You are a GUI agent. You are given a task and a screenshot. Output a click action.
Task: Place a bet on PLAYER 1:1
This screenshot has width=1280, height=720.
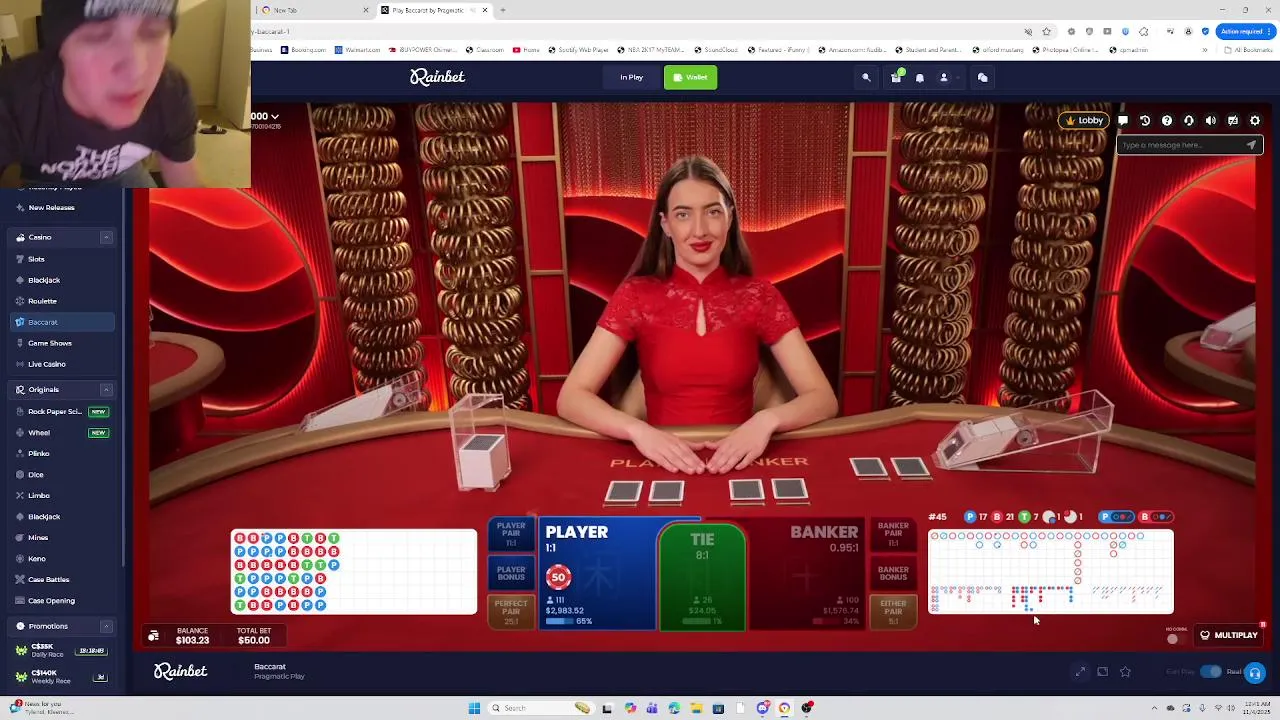597,575
